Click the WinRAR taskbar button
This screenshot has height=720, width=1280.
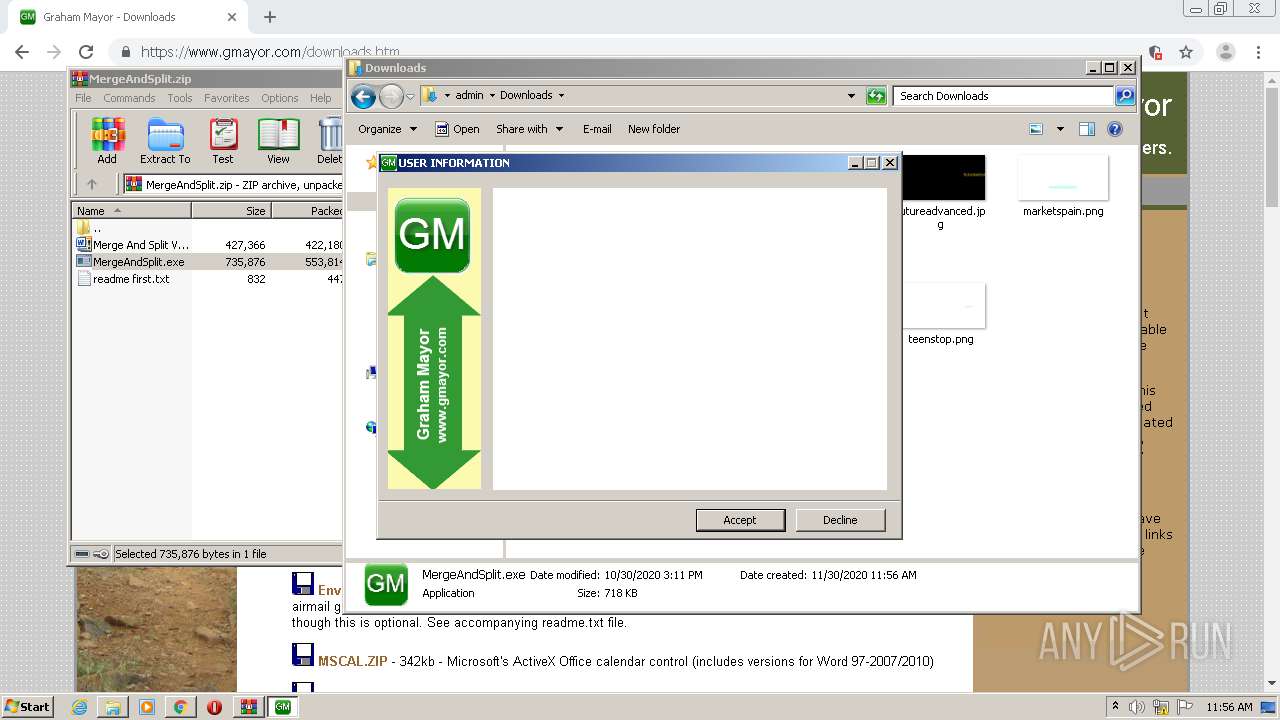click(249, 707)
